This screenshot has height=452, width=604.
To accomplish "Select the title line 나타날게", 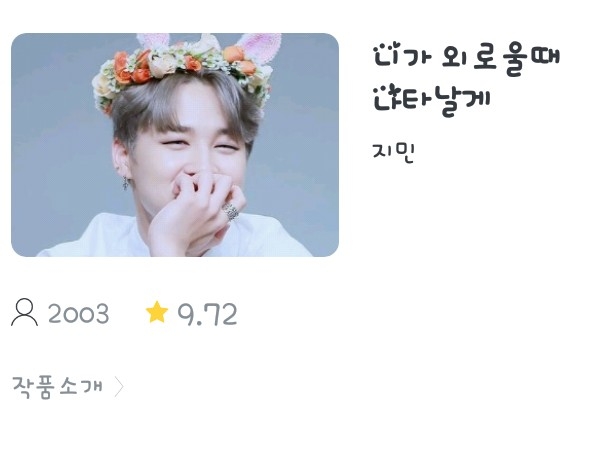I will pos(432,100).
